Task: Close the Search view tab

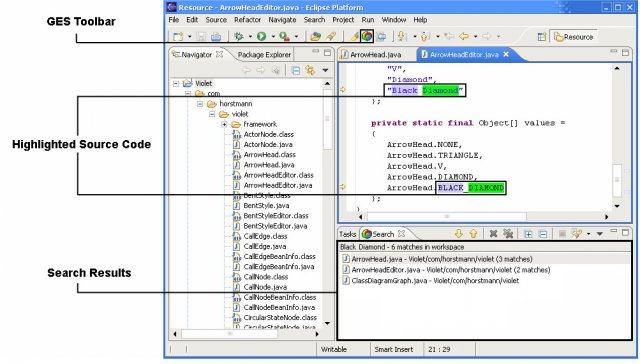Action: coord(401,234)
